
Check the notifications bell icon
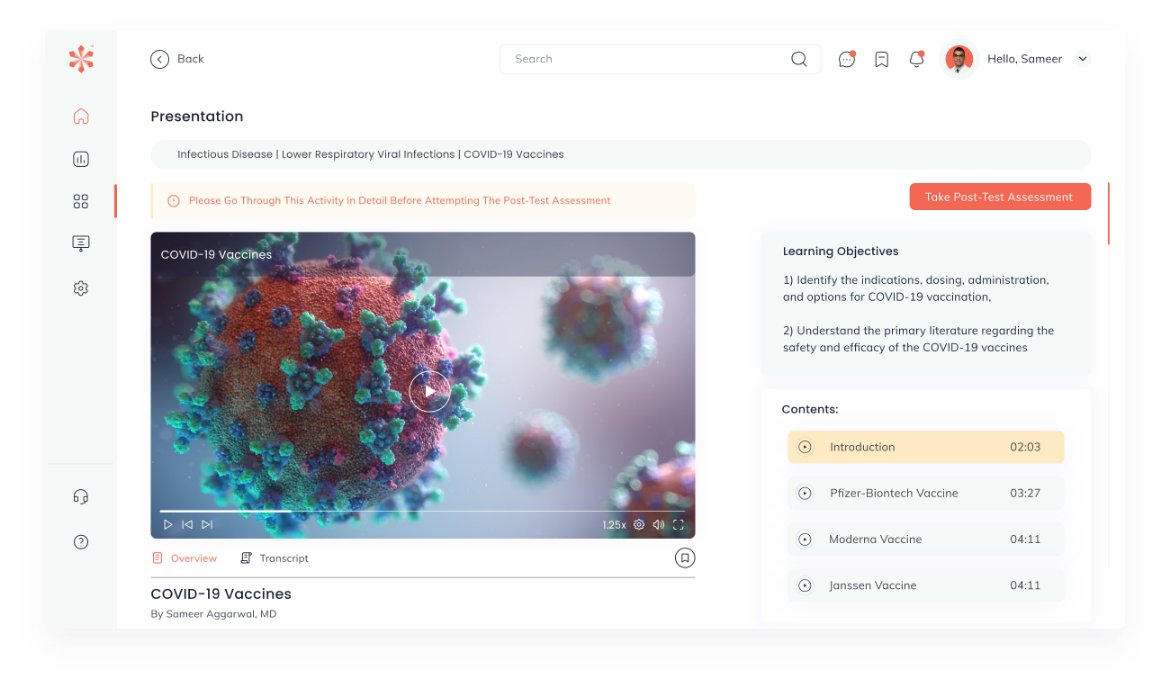[x=916, y=59]
